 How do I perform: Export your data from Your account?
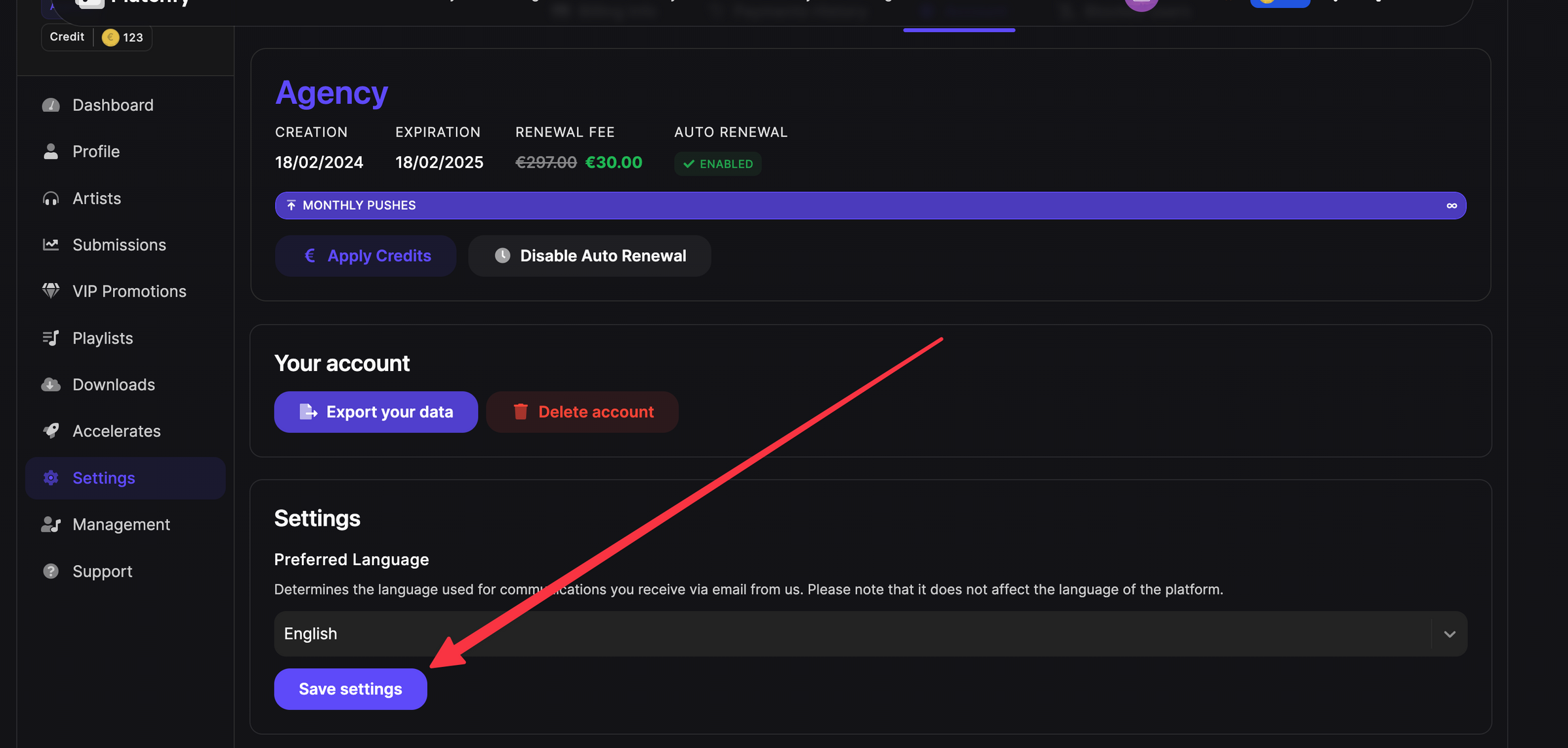pyautogui.click(x=376, y=412)
